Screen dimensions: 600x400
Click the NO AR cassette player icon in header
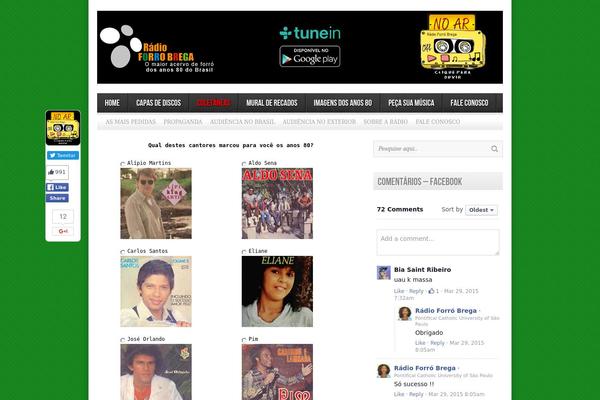453,46
